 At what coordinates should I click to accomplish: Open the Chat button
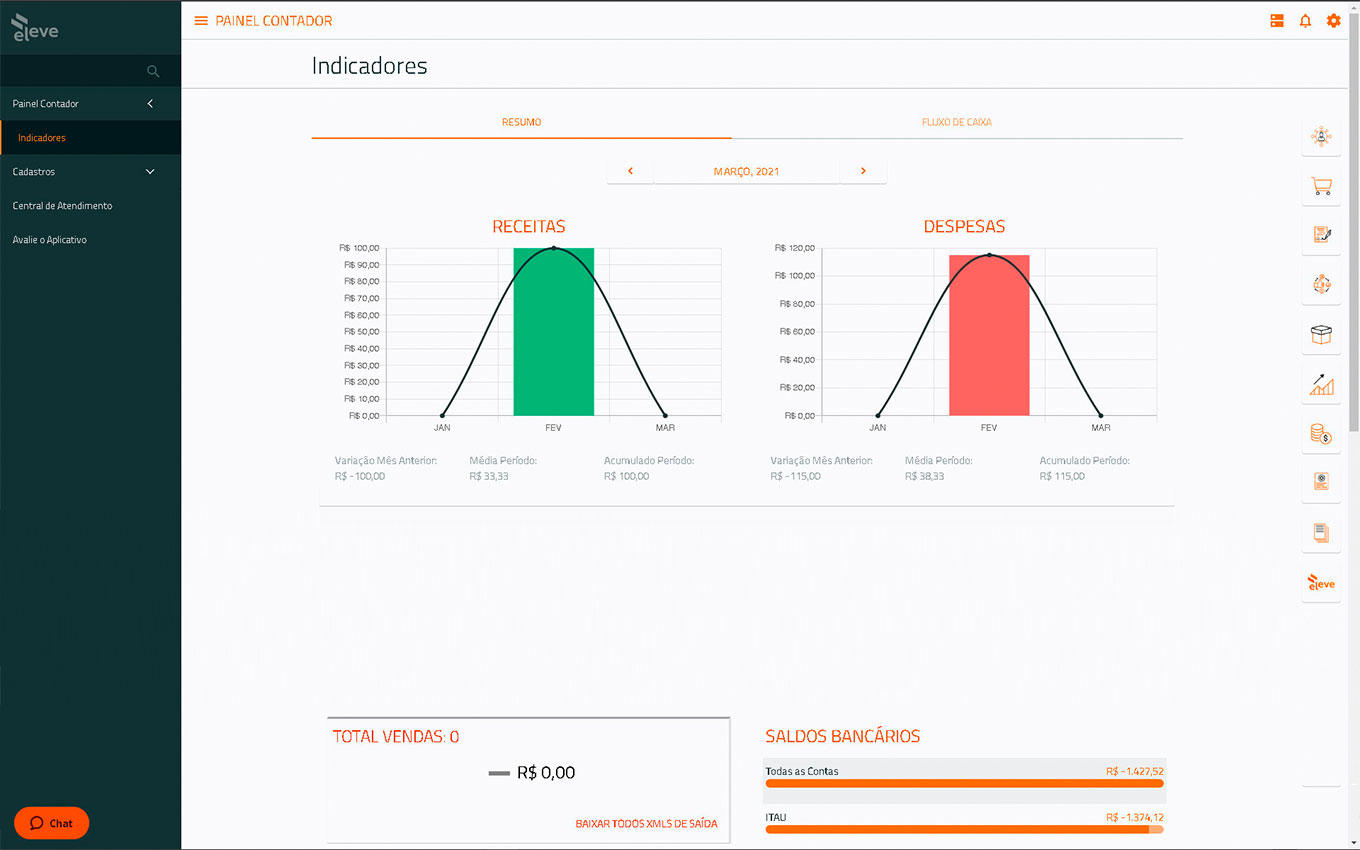tap(52, 823)
